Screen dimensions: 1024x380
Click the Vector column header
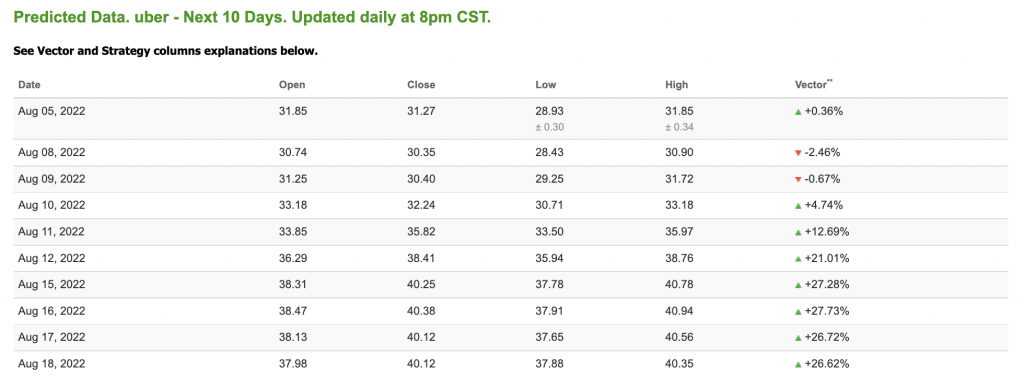[x=814, y=84]
